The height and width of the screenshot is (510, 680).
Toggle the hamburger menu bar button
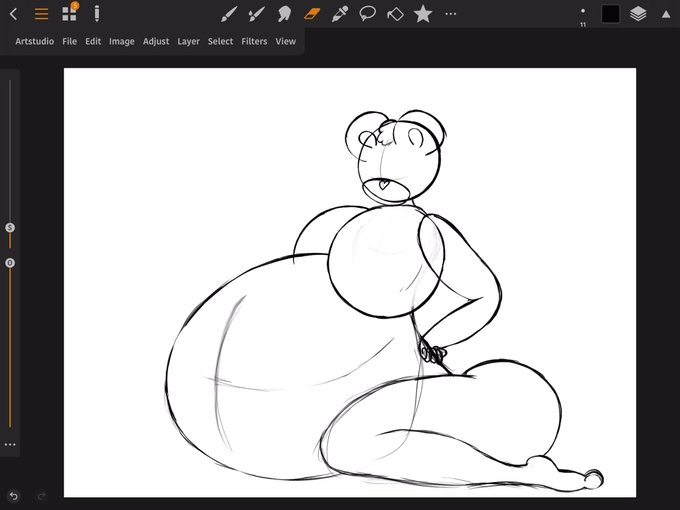41,14
